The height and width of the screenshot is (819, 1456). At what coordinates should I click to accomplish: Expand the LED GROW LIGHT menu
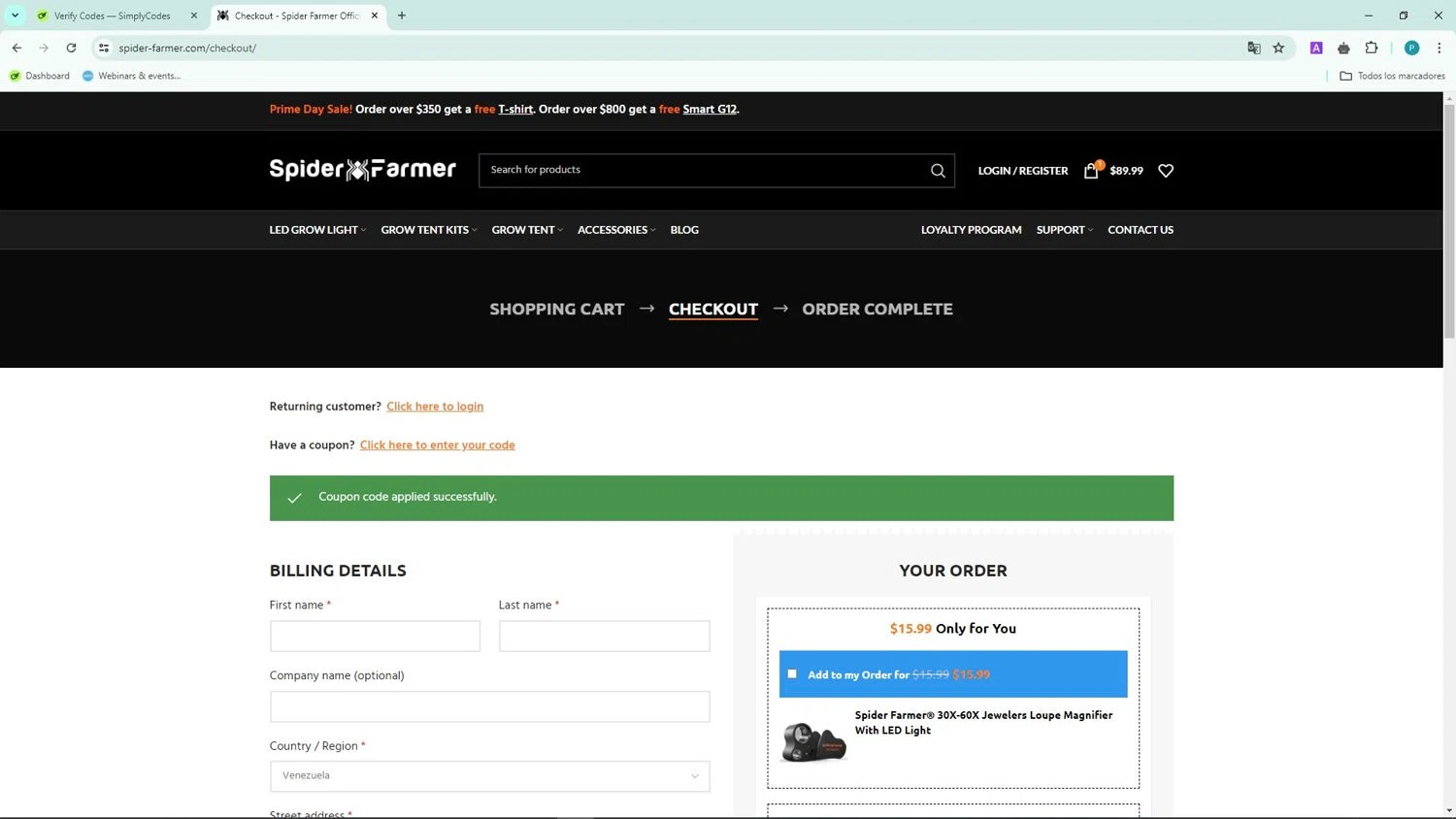[317, 230]
